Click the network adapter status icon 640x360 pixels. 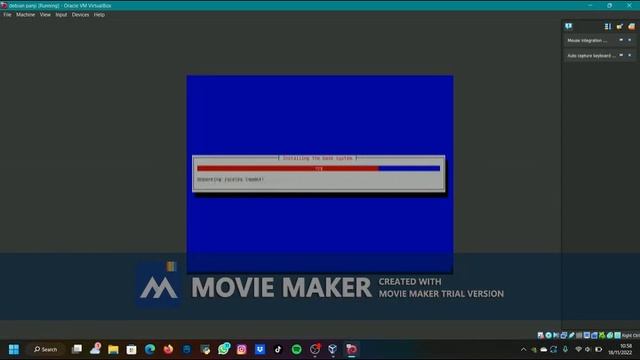point(564,336)
